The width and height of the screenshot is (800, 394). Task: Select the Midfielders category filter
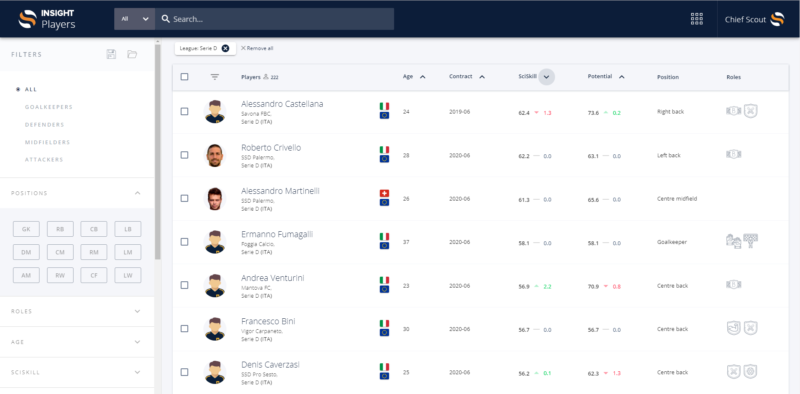click(x=47, y=142)
